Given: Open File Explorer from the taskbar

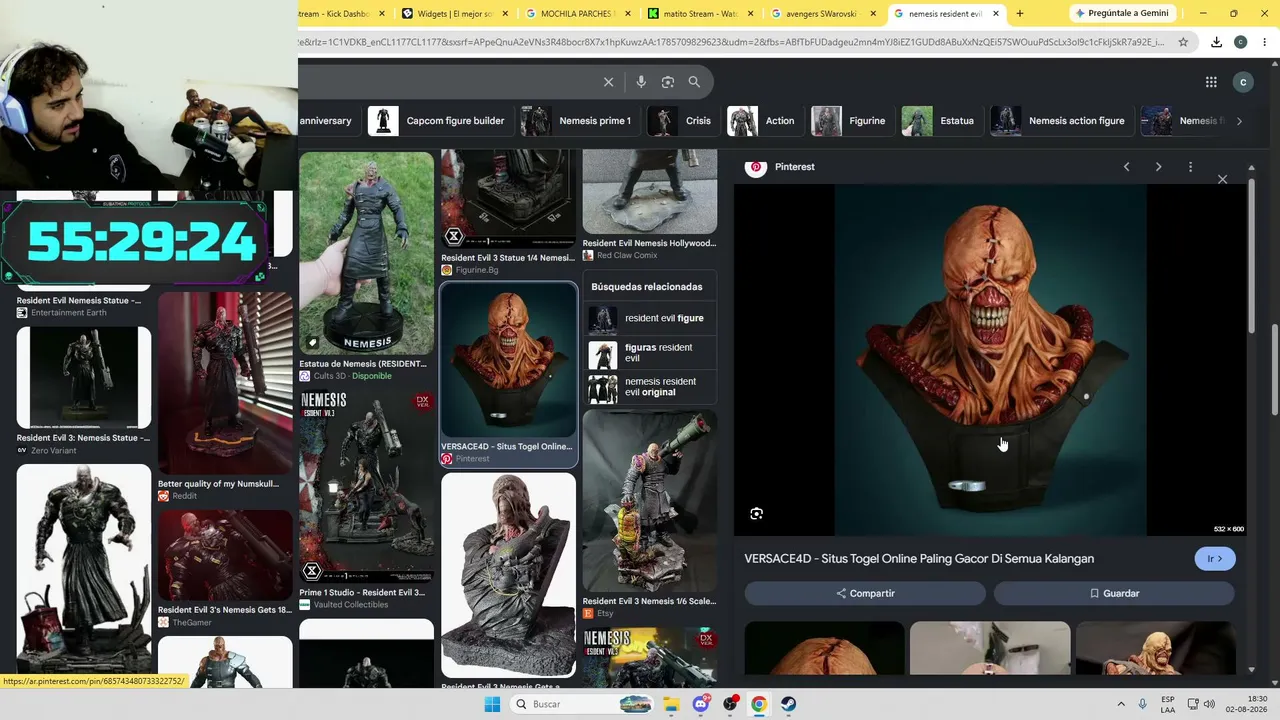Looking at the screenshot, I should pyautogui.click(x=672, y=704).
